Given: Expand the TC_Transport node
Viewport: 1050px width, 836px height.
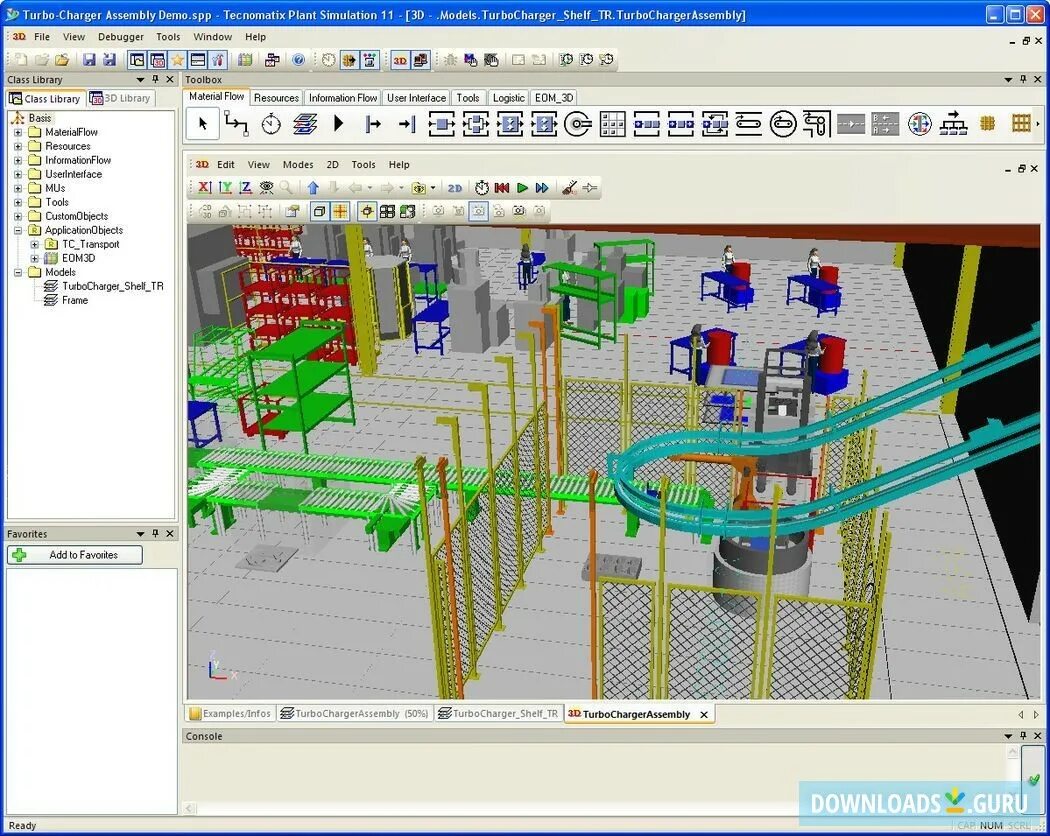Looking at the screenshot, I should pyautogui.click(x=34, y=245).
